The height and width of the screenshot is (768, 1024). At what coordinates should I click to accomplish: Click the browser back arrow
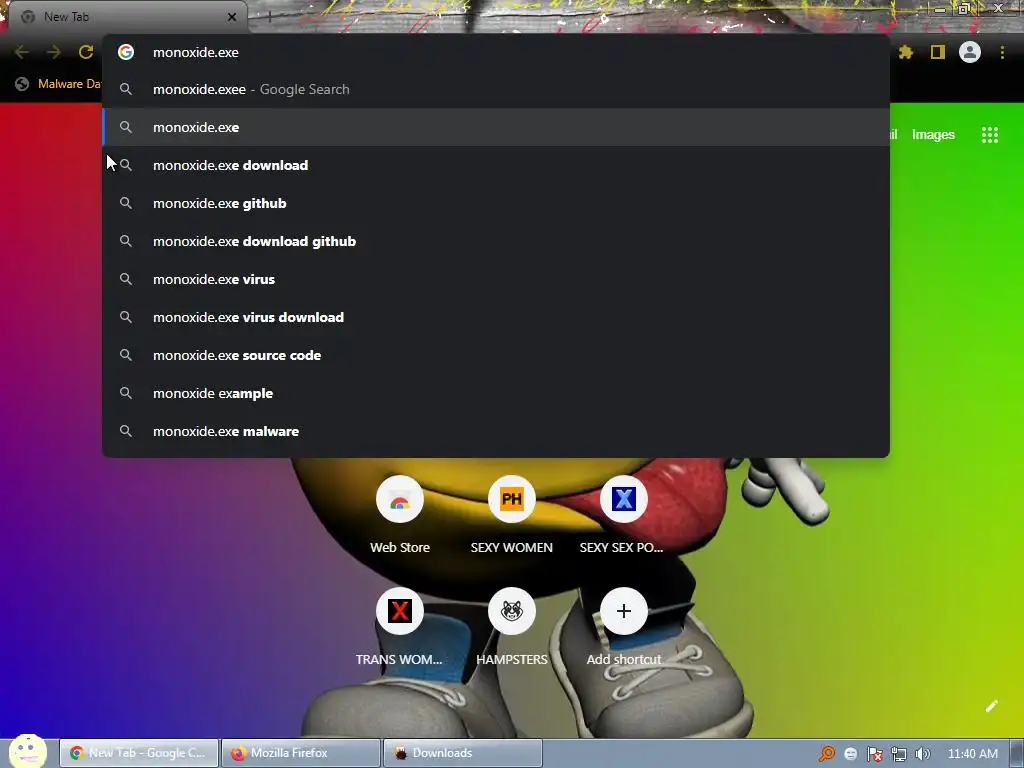click(22, 52)
